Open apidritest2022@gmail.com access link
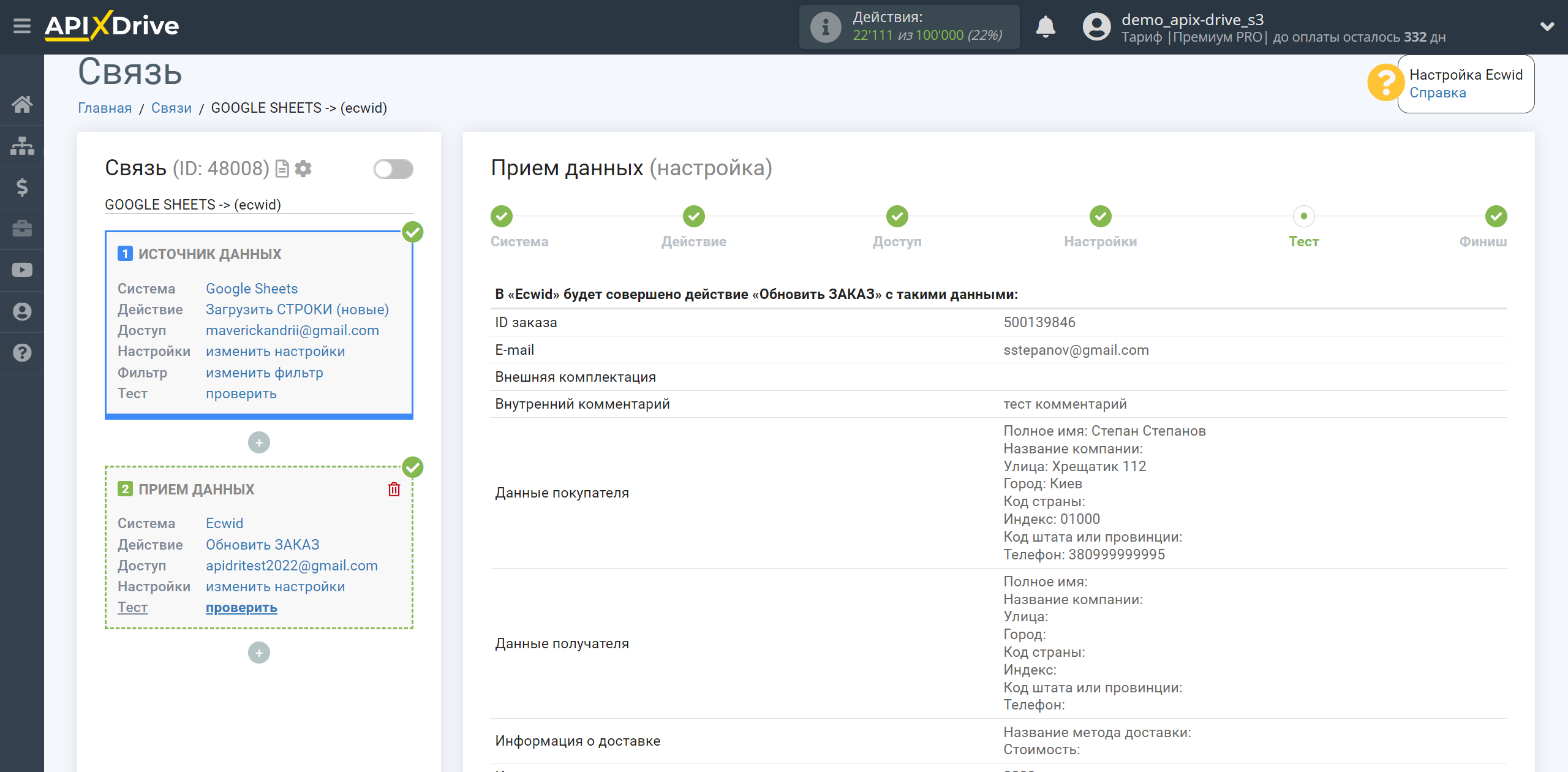The image size is (1568, 772). pyautogui.click(x=292, y=566)
